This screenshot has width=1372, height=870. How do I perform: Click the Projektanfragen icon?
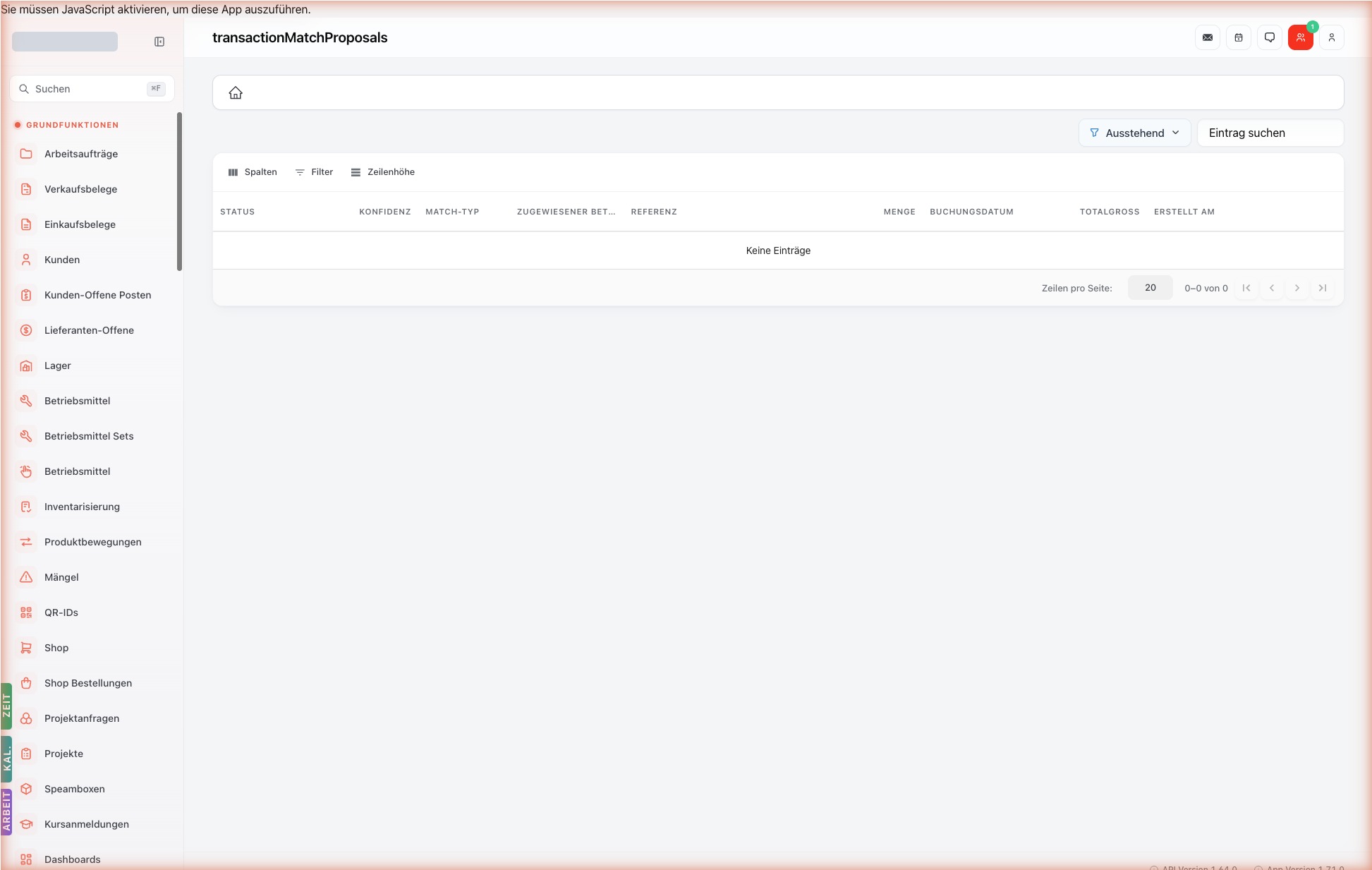(x=26, y=718)
